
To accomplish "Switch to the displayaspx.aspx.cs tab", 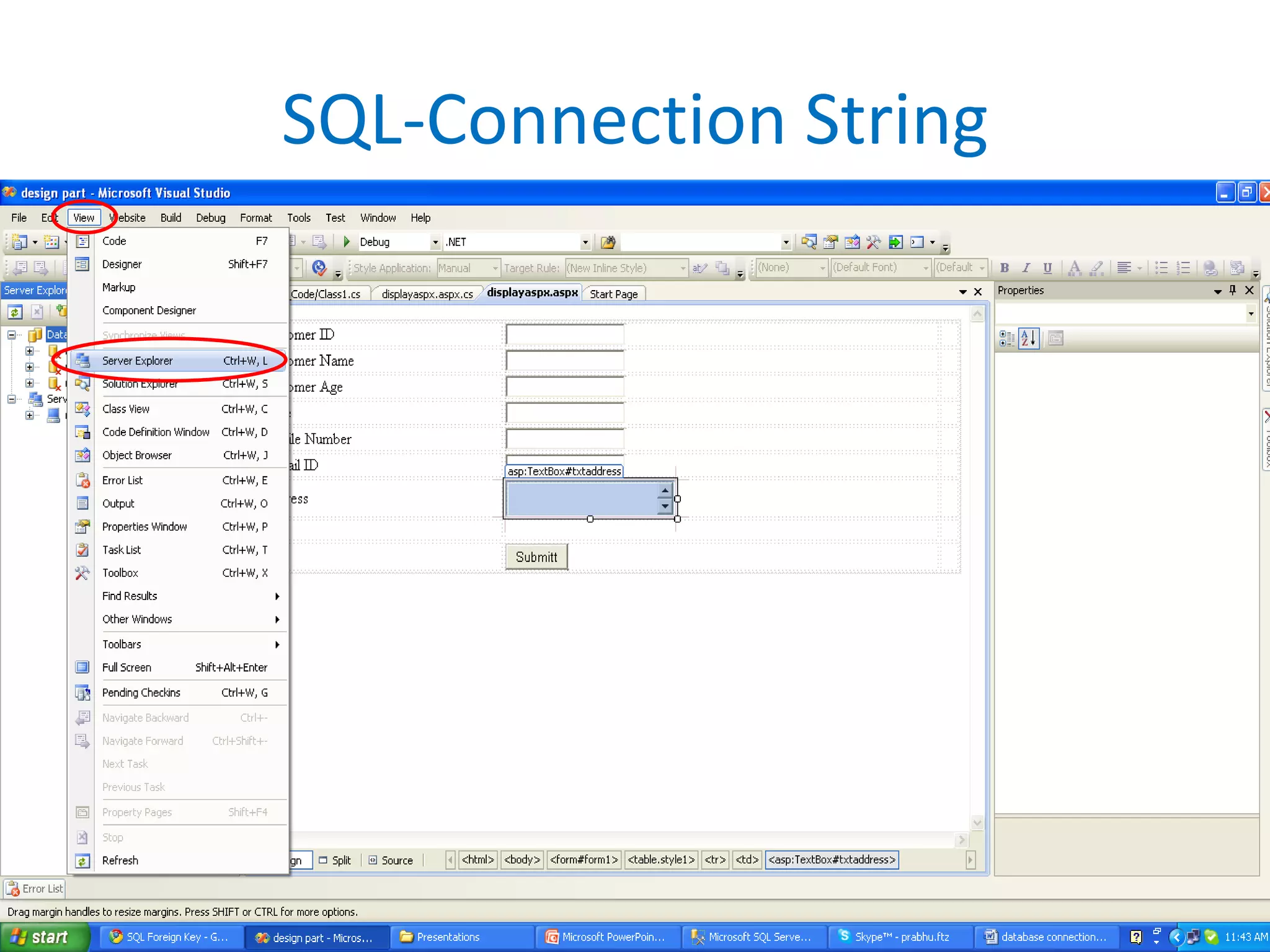I will 427,294.
